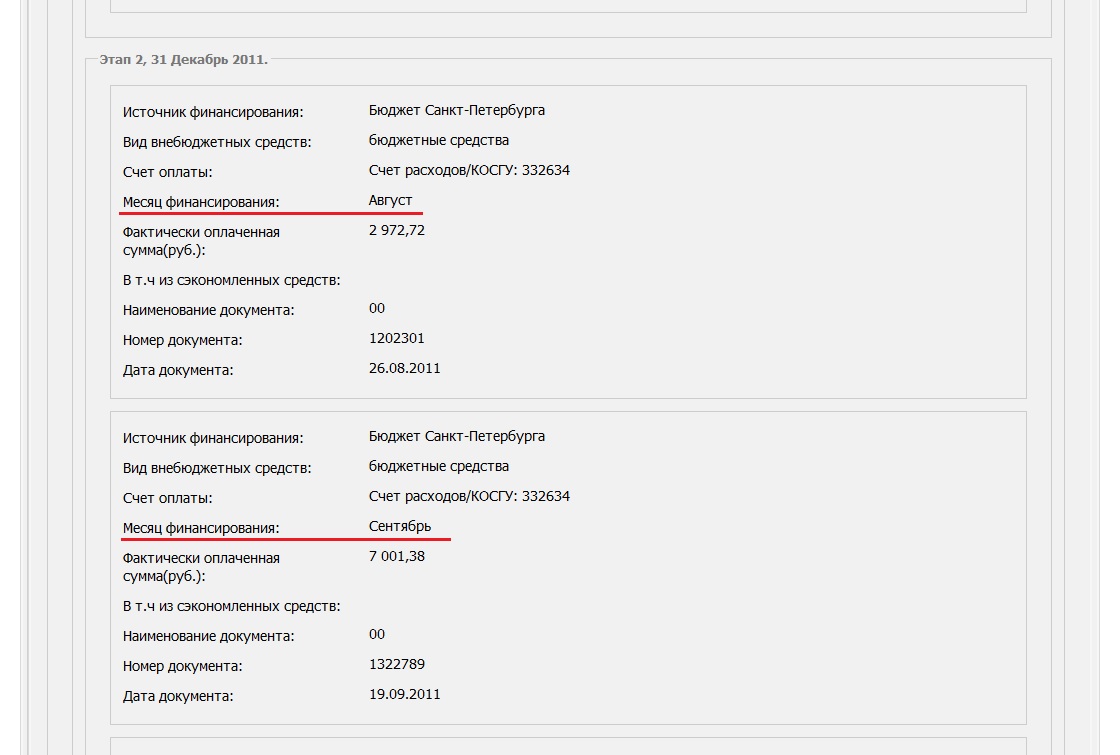
Task: Click "Счет расходов/КОСГУ: 332634" in the Сентябрь block
Action: [469, 497]
